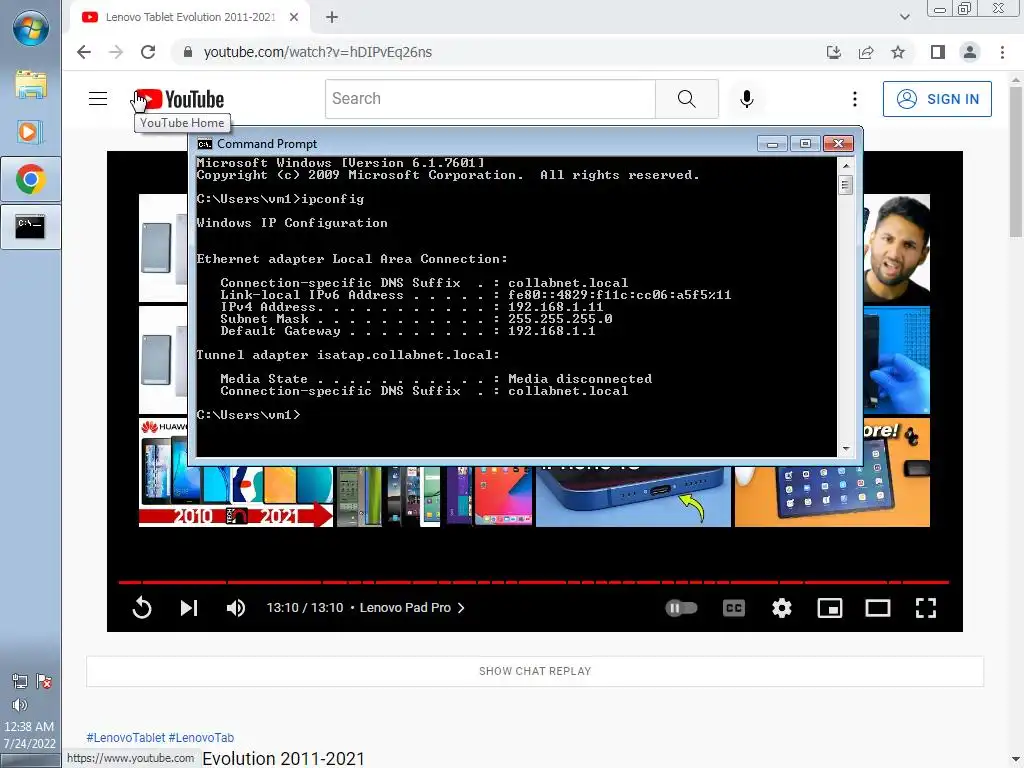Image resolution: width=1024 pixels, height=768 pixels.
Task: Open the Command Prompt system menu icon
Action: point(204,144)
